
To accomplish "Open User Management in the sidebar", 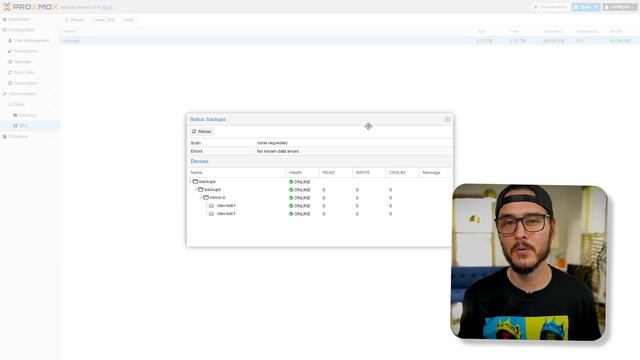I will [29, 40].
